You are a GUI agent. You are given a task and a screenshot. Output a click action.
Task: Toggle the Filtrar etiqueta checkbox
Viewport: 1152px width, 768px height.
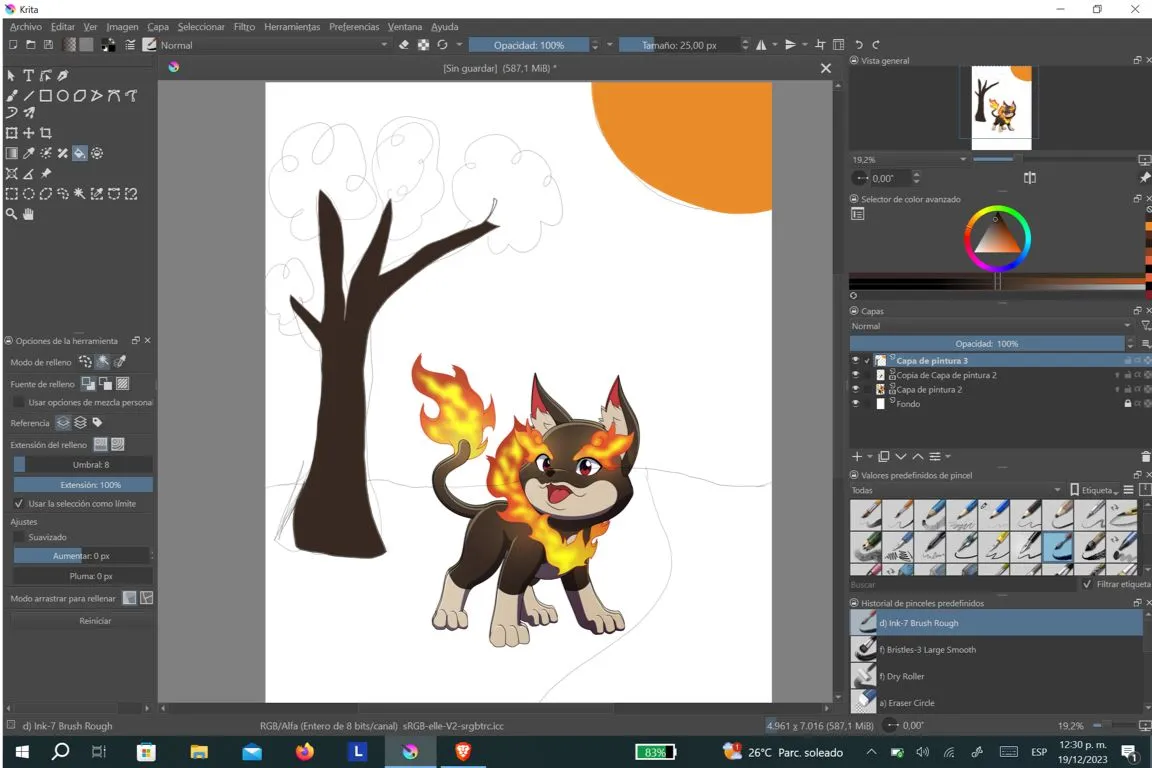(1087, 584)
